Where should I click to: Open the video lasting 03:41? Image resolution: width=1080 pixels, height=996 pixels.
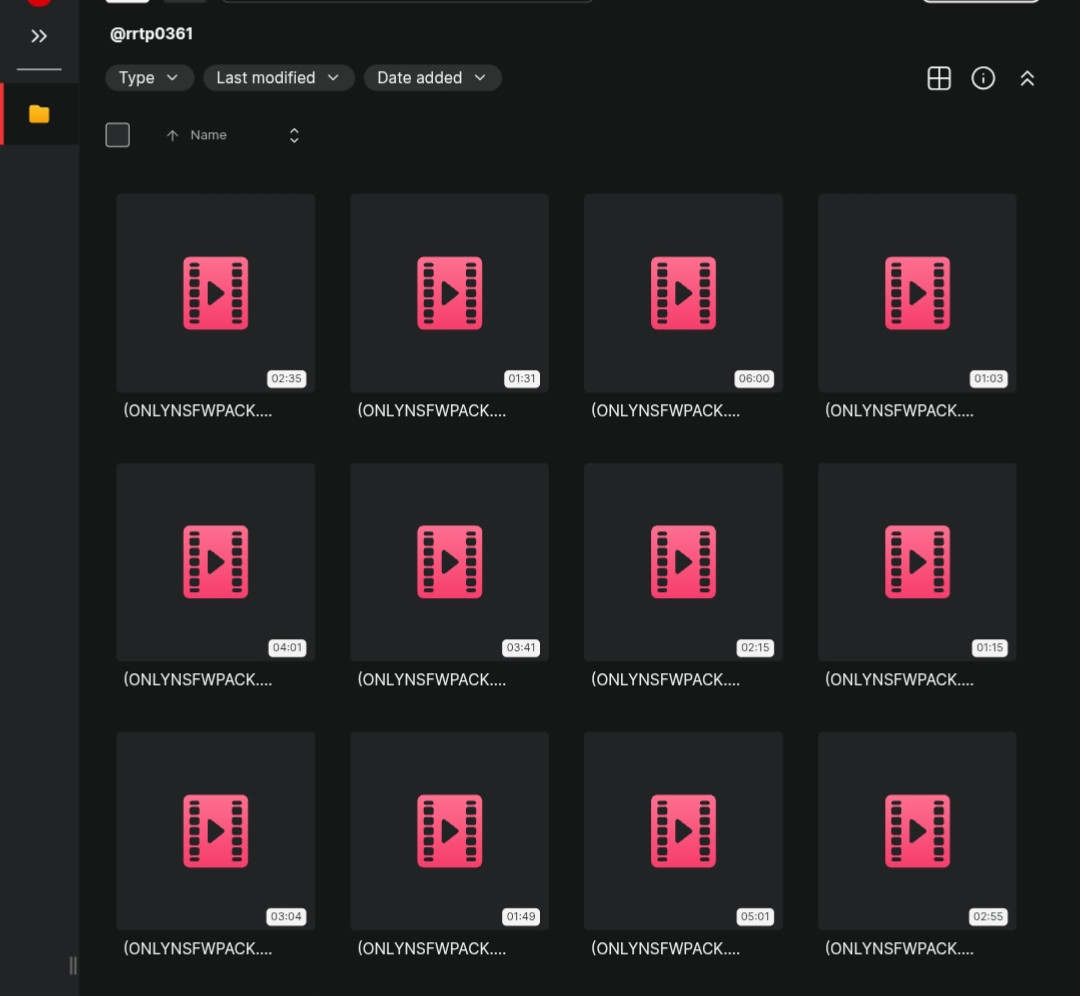(449, 562)
